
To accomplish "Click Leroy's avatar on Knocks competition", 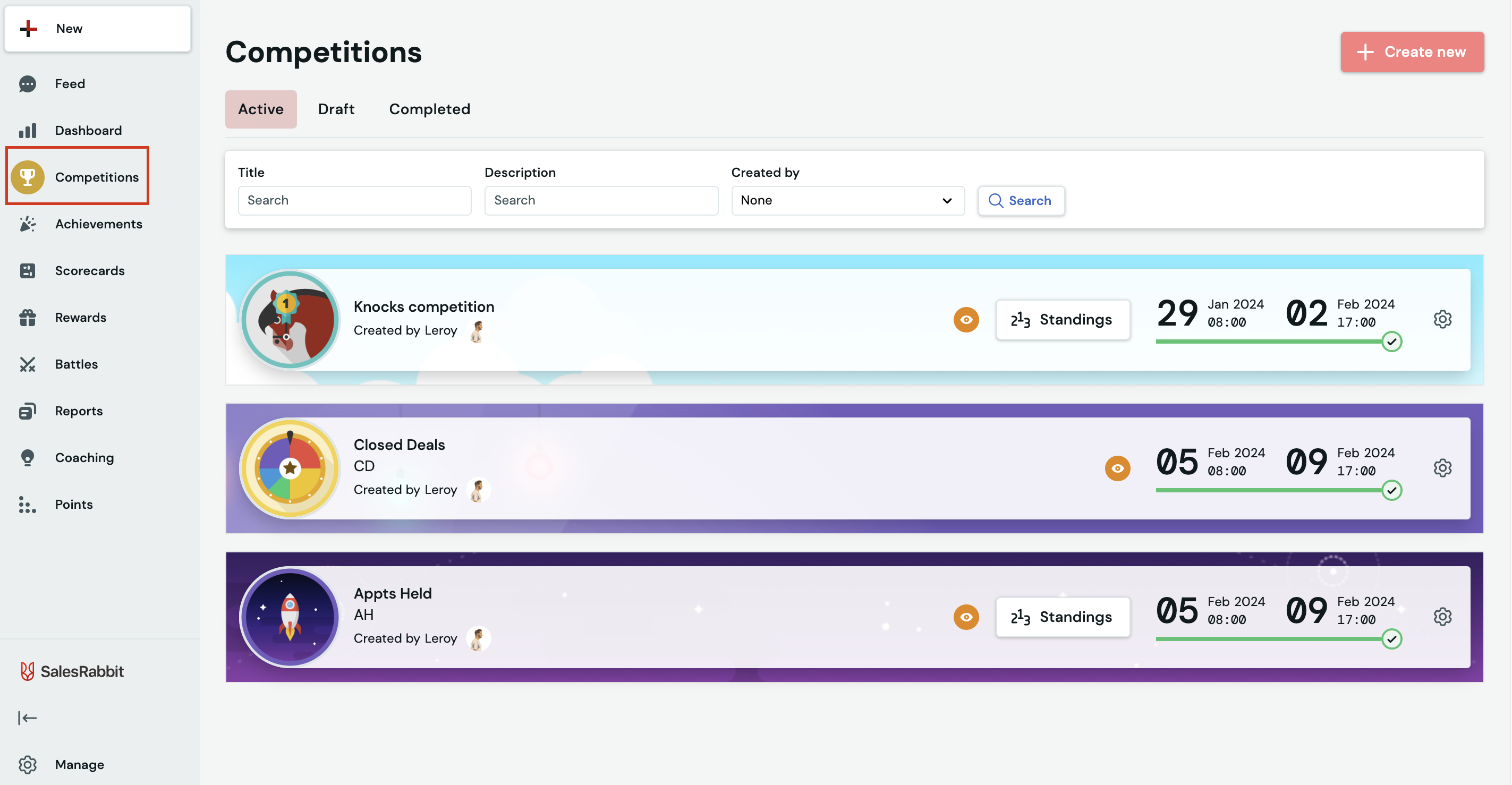I will point(478,331).
